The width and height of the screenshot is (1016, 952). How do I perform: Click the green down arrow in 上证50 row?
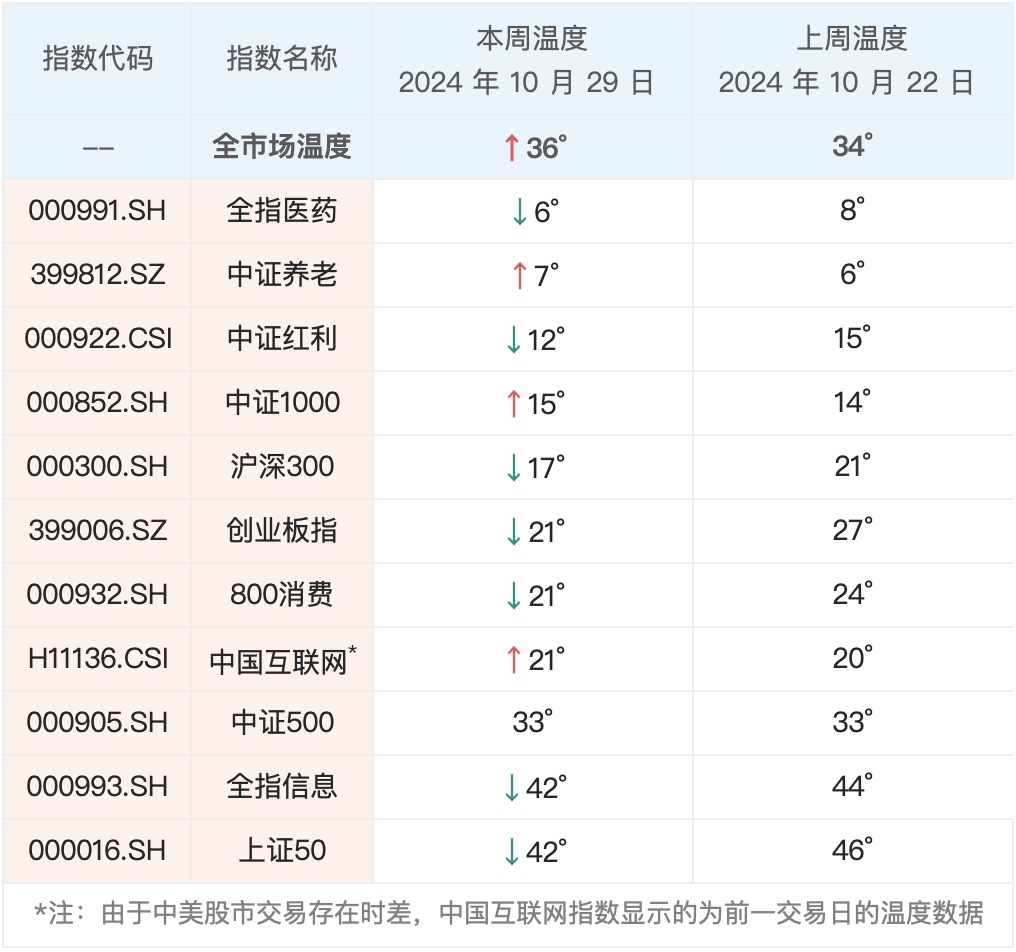[512, 851]
